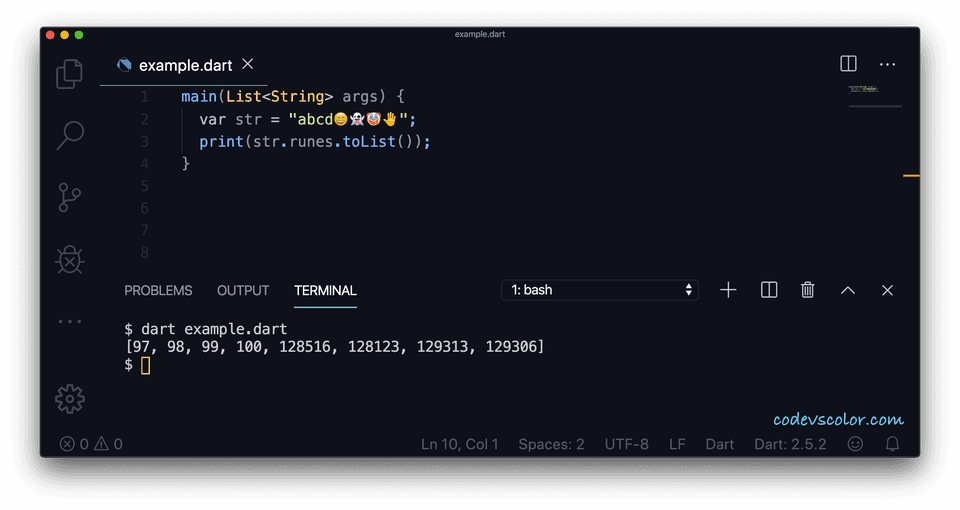Create a new terminal with plus icon

point(728,290)
